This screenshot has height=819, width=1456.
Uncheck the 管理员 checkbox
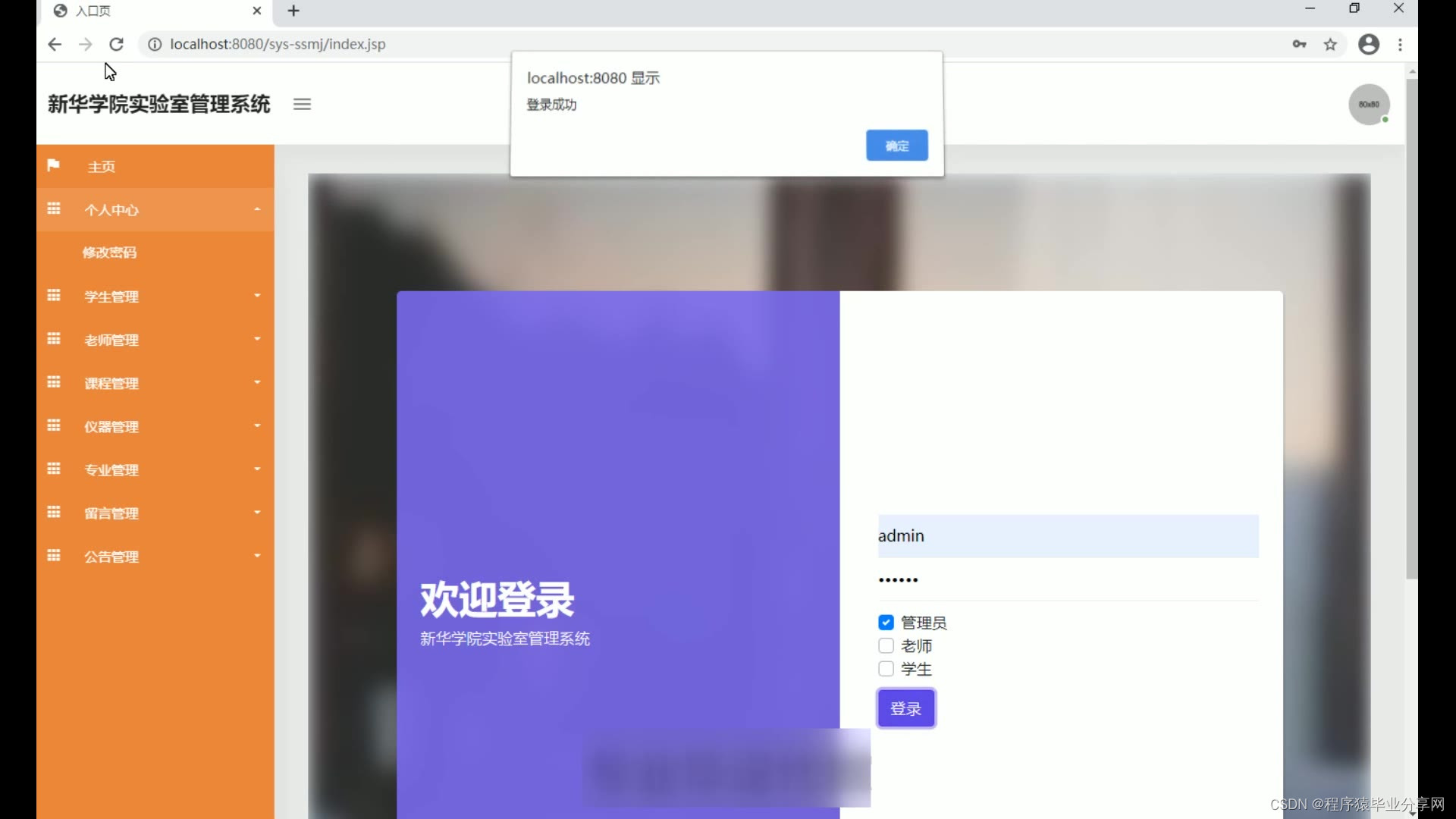886,623
